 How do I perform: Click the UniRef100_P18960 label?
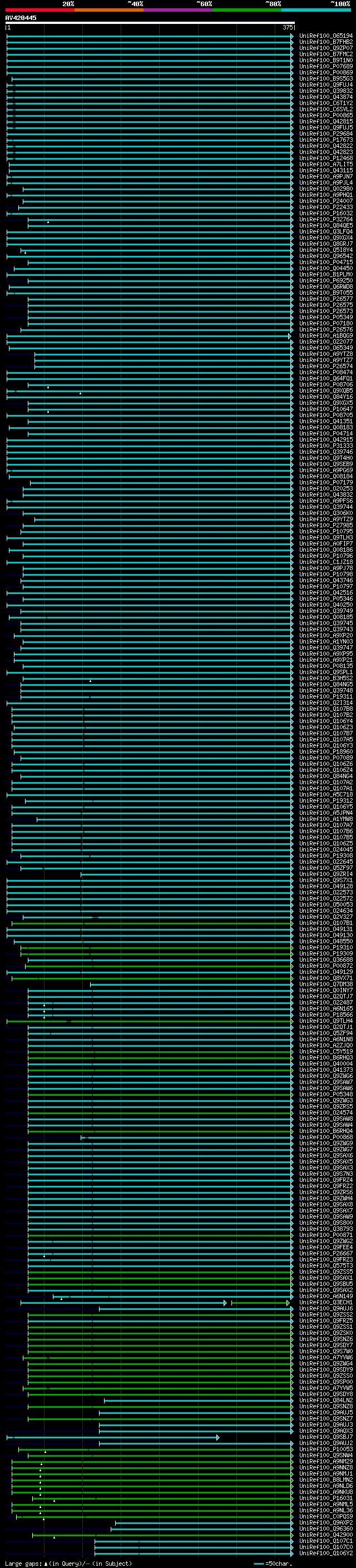(325, 752)
